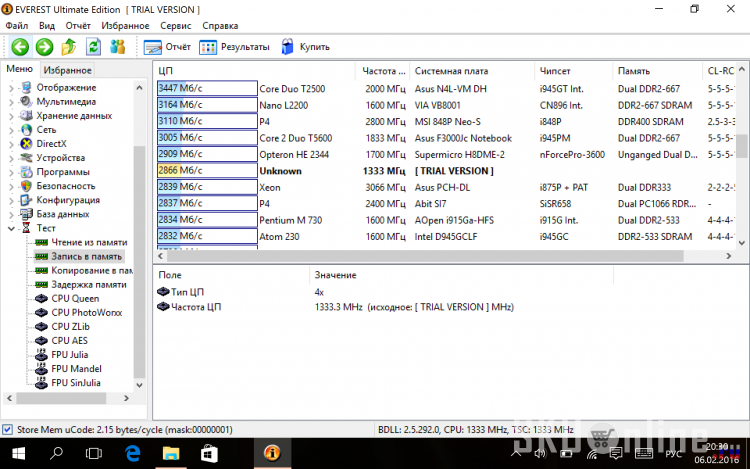Sort by the Системная плата column header
This screenshot has width=750, height=469.
[x=472, y=71]
